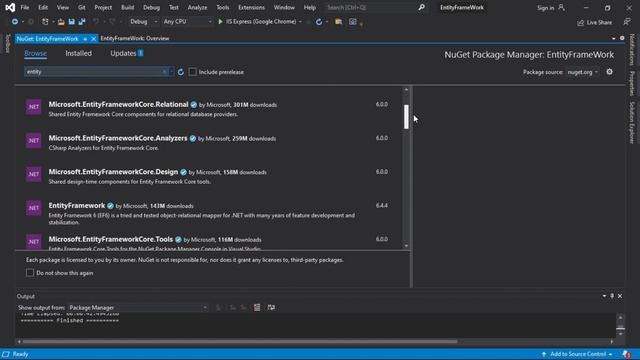Pin the Output window
Image resolution: width=640 pixels, height=360 pixels.
(x=612, y=296)
